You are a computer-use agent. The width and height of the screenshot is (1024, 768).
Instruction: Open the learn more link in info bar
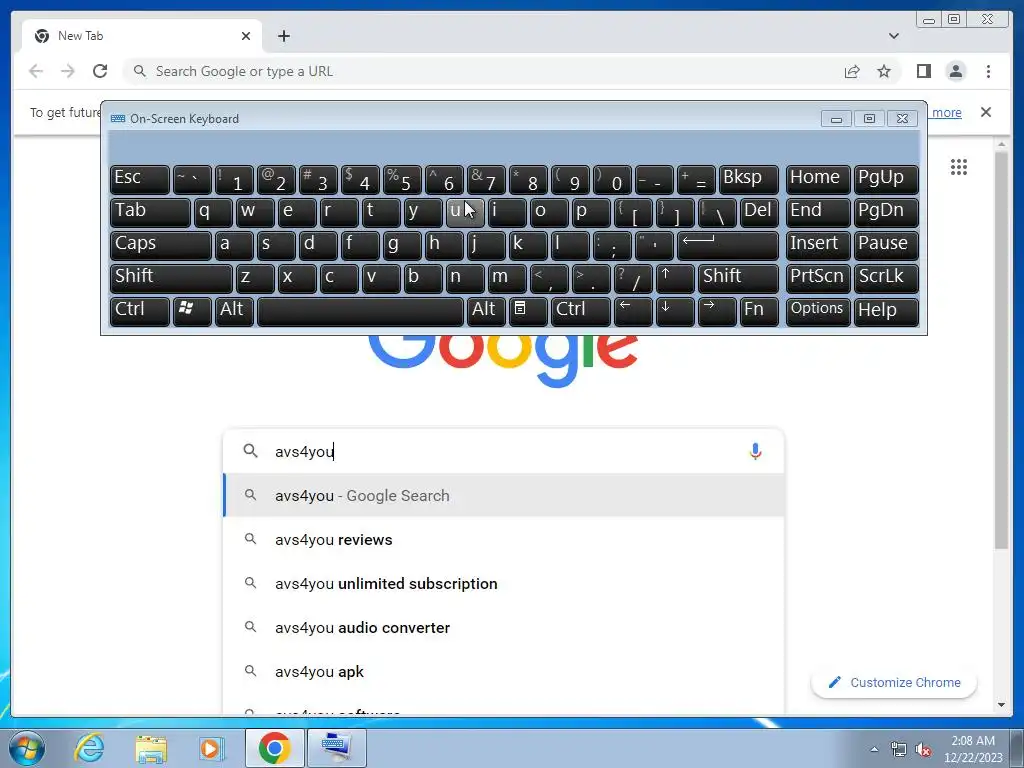[946, 112]
